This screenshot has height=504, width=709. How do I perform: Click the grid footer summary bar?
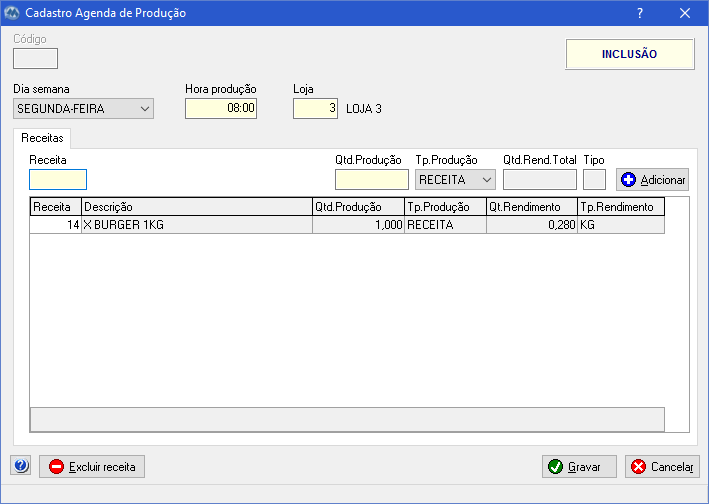pyautogui.click(x=347, y=419)
